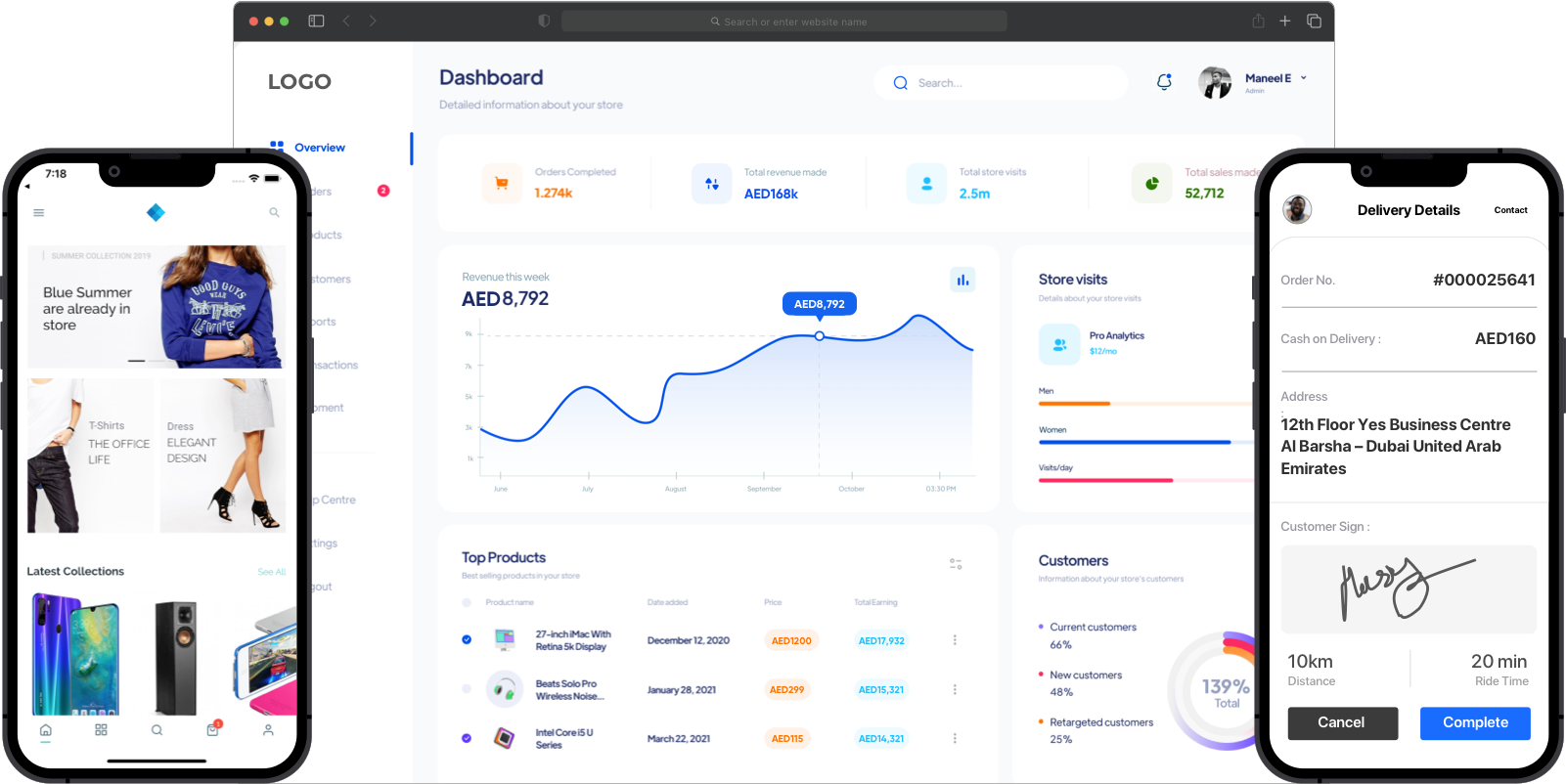This screenshot has width=1566, height=784.
Task: Open Top Products filter settings icon
Action: coord(956,564)
